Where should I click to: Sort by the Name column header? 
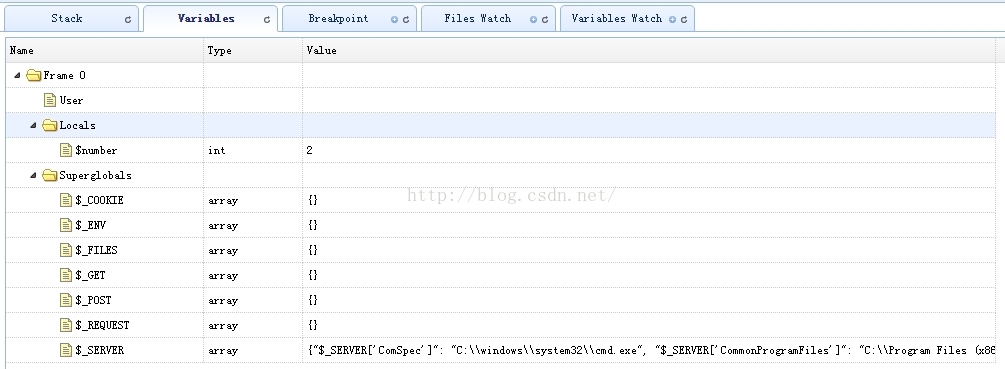105,50
